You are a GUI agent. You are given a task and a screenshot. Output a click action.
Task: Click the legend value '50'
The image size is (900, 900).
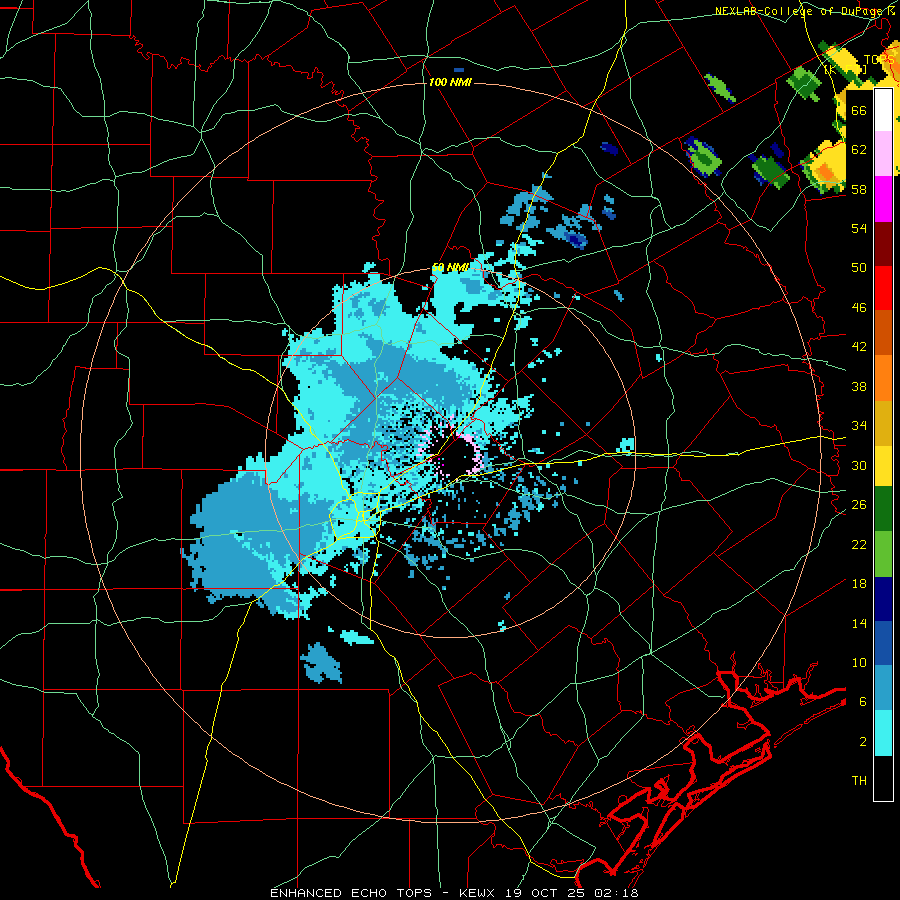(859, 268)
